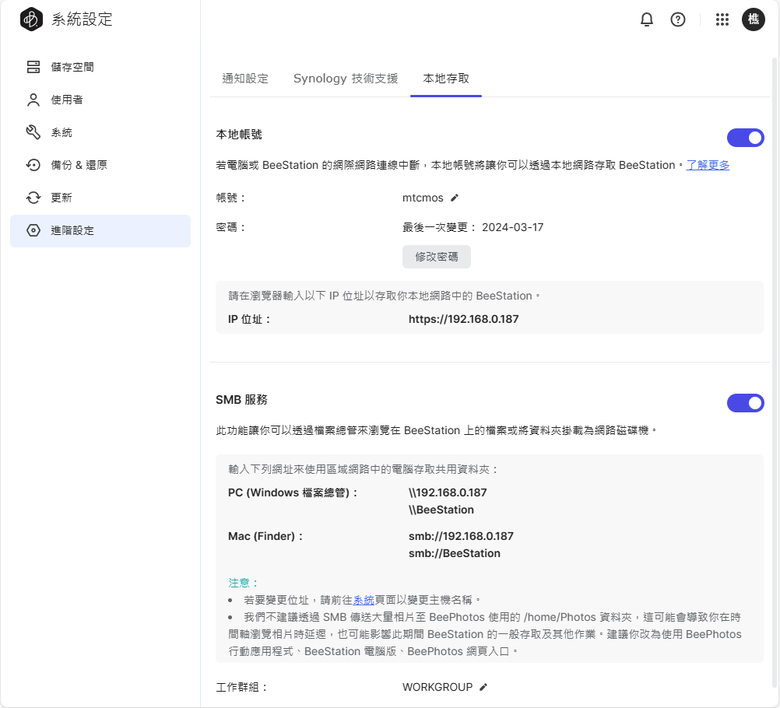Follow the 系統 link in the note
The height and width of the screenshot is (708, 780).
363,600
